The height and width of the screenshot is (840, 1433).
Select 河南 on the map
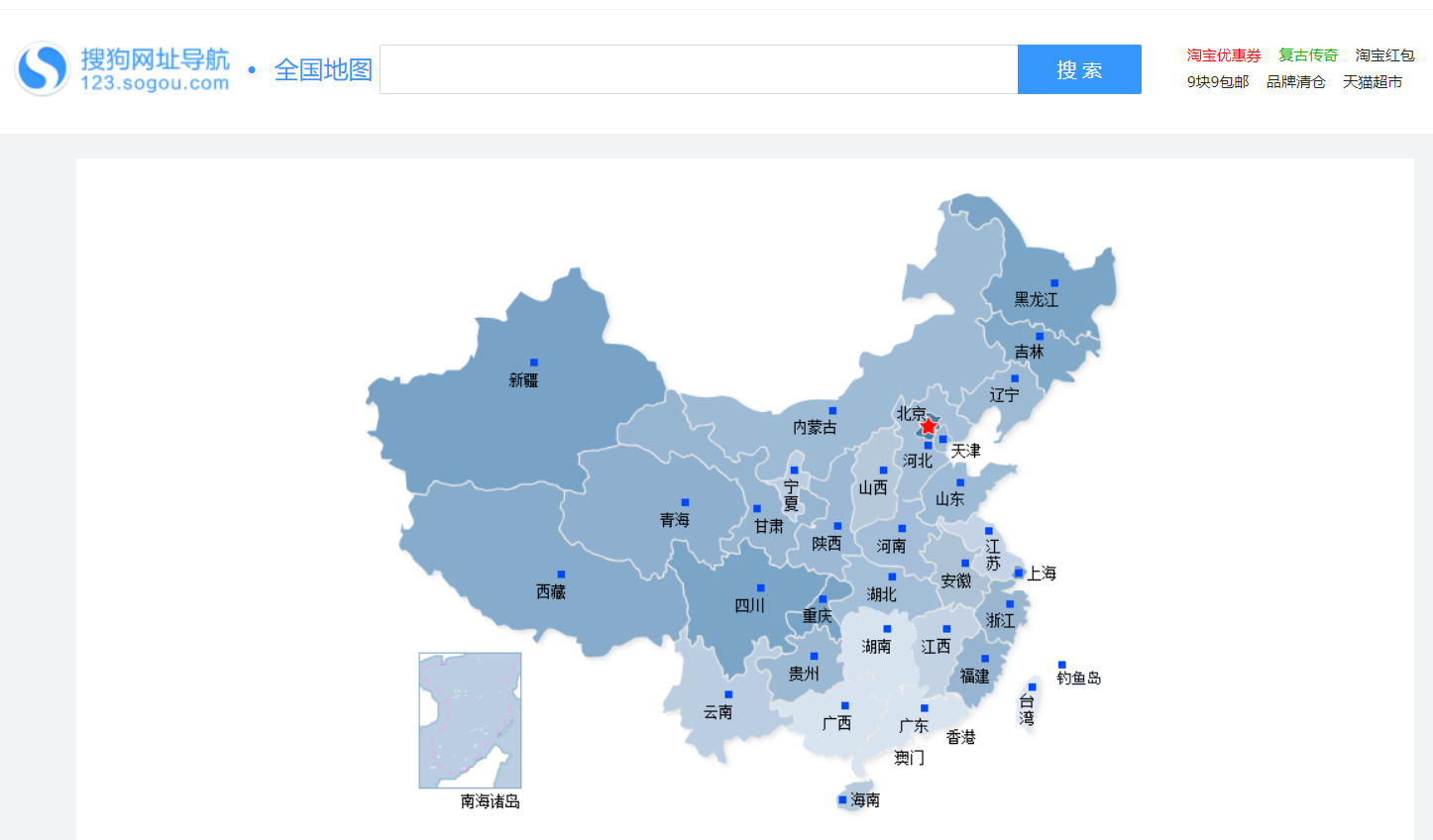point(891,547)
